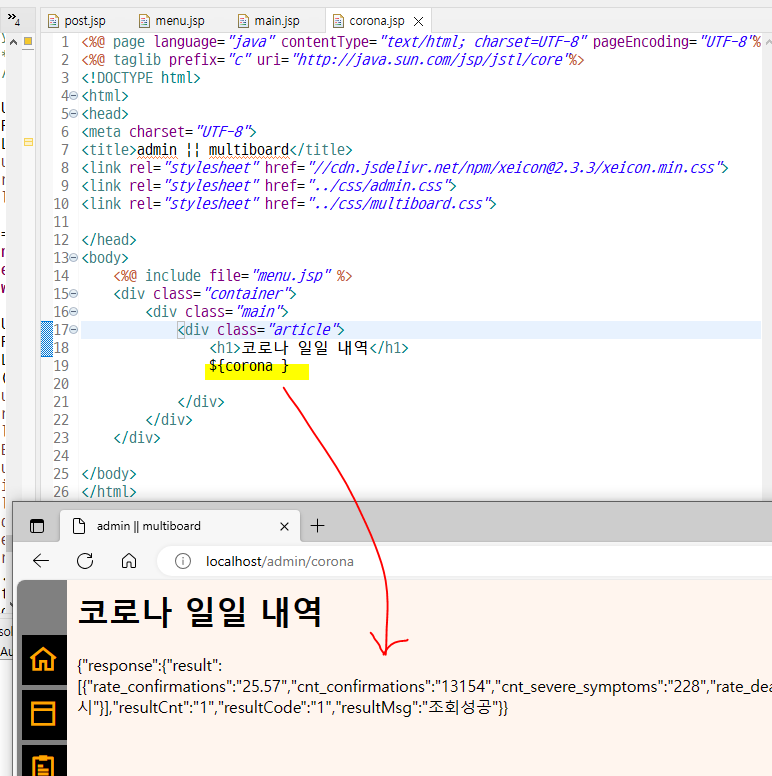
Task: View site information icon in address bar
Action: click(183, 561)
